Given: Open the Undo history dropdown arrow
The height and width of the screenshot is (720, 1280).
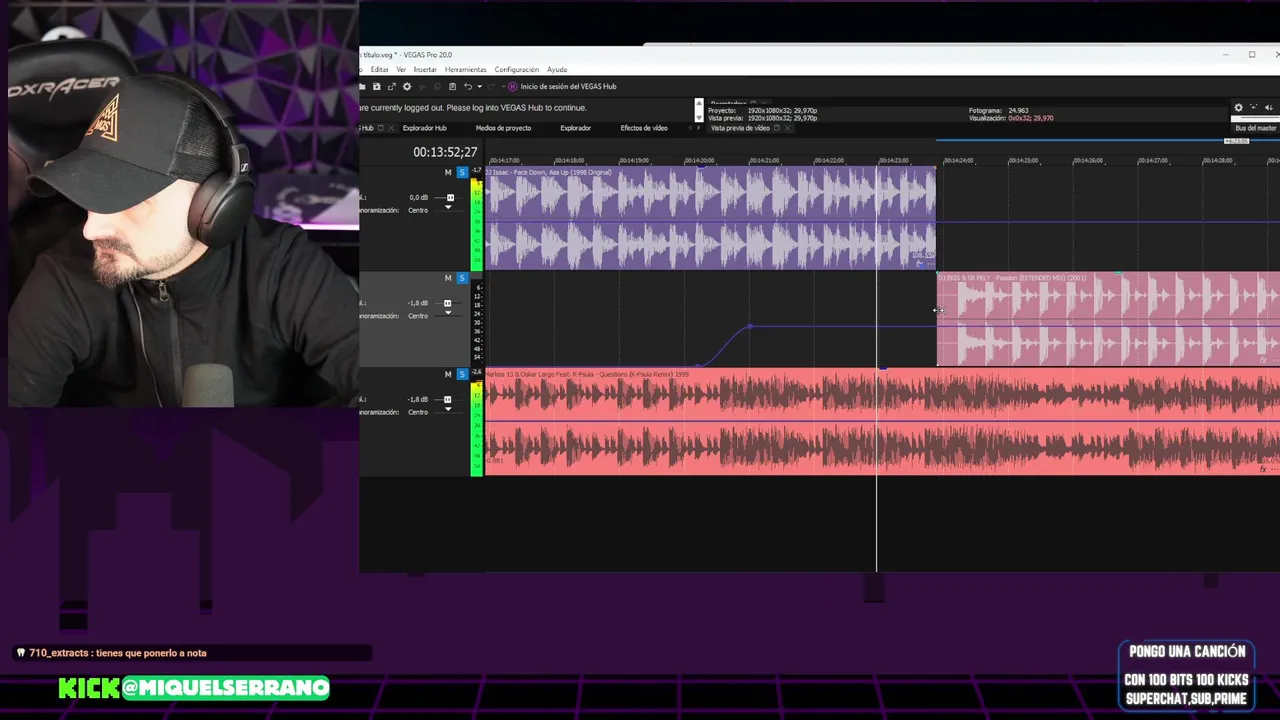Looking at the screenshot, I should 479,86.
